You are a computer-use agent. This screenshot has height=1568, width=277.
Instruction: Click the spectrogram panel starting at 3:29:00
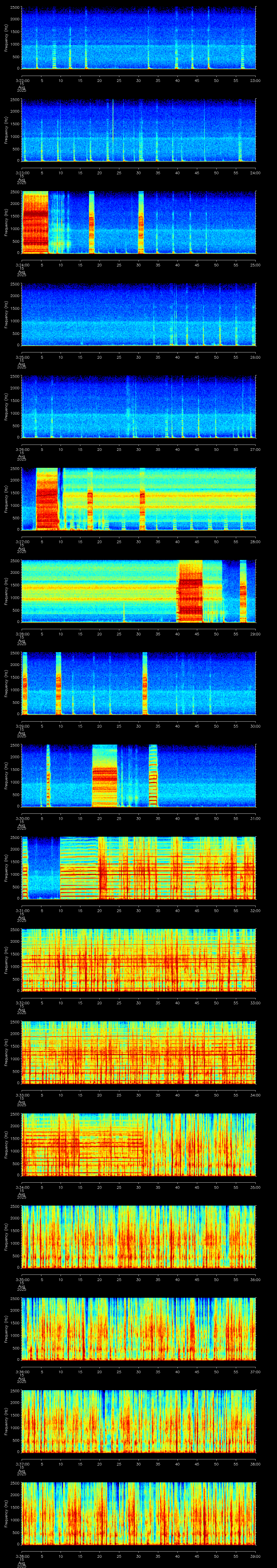[139, 683]
